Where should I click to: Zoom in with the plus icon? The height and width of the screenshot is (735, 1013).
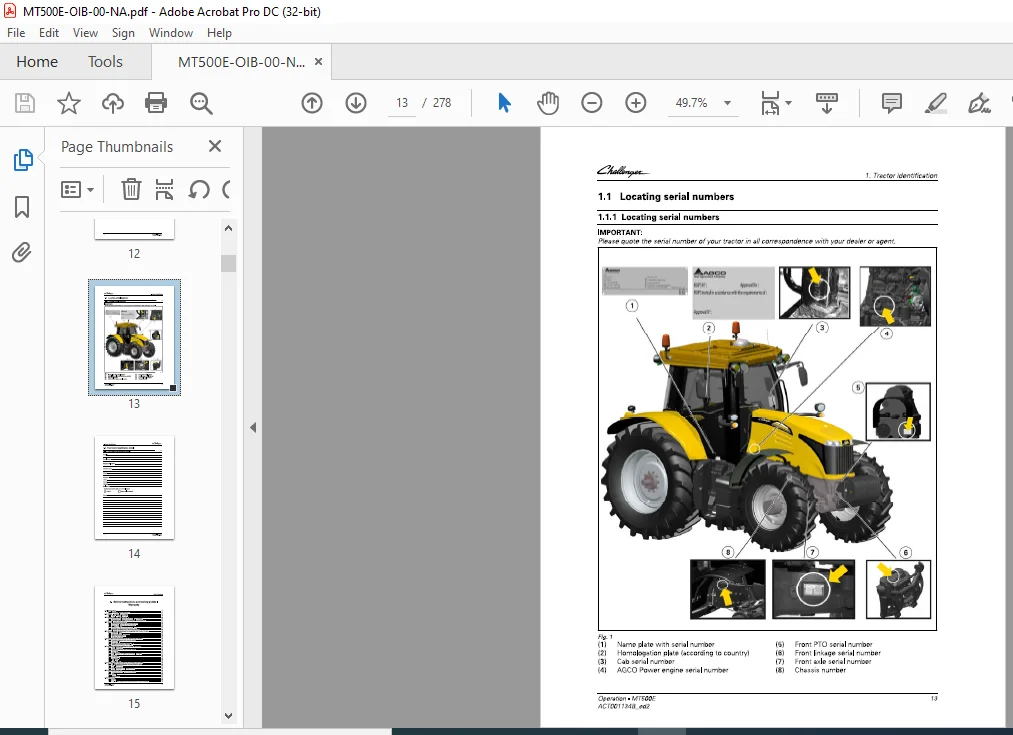coord(636,103)
